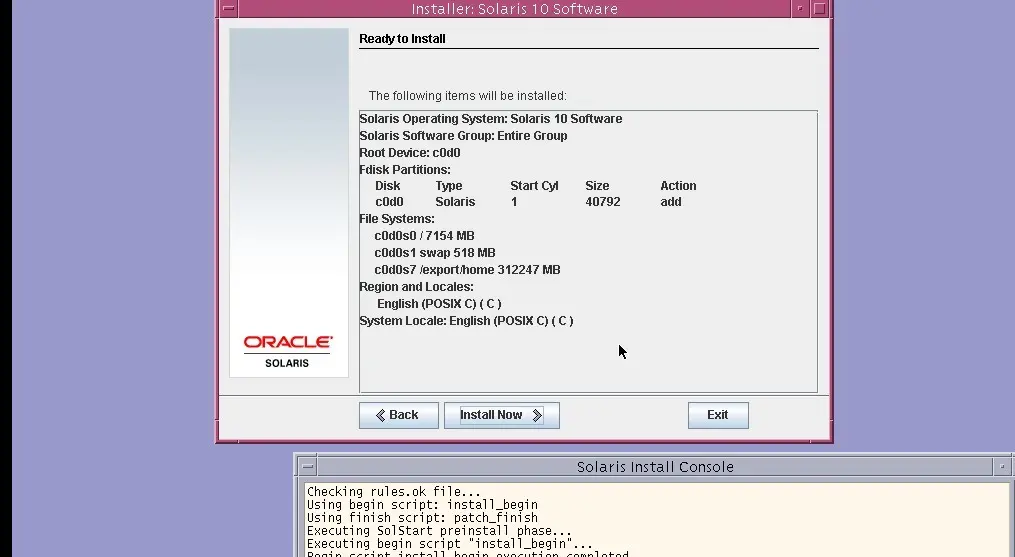
Task: Click the 'Disk' column header
Action: click(x=388, y=186)
